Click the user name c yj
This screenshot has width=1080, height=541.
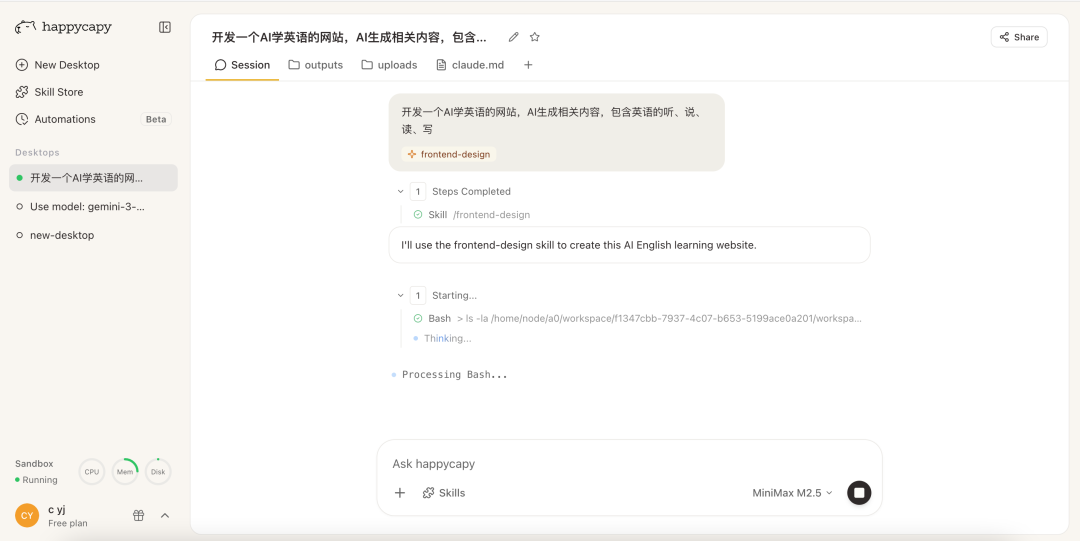(56, 509)
